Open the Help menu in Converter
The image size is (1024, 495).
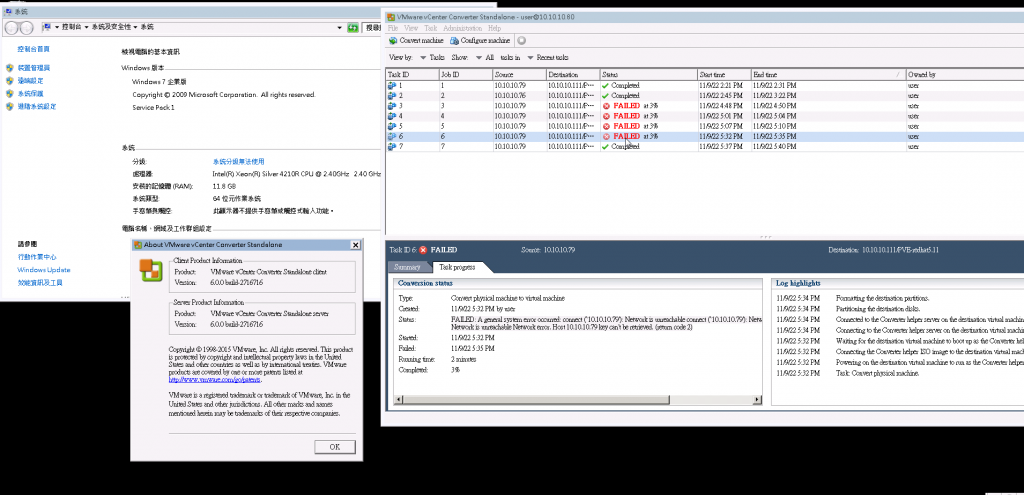494,29
